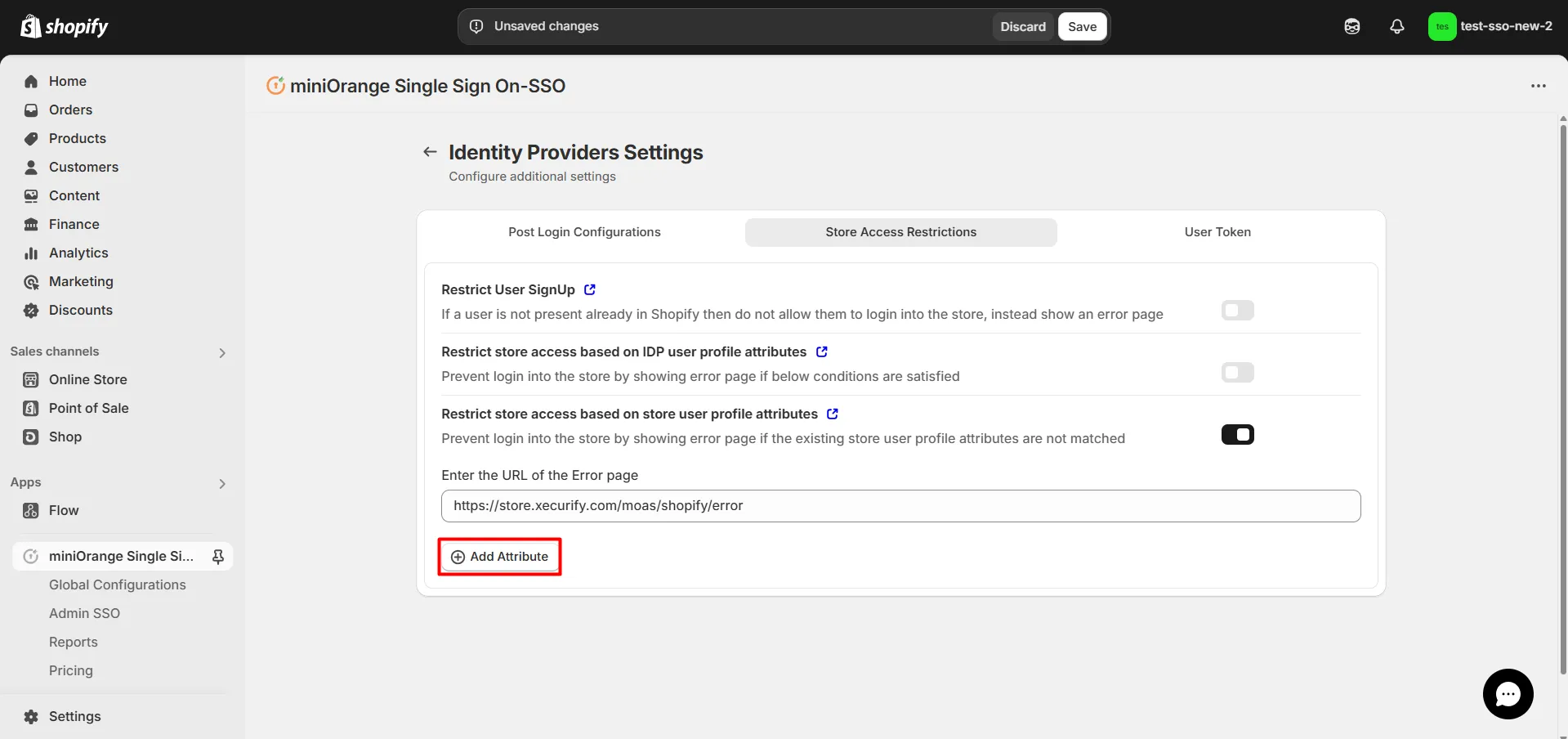Switch to Post Login Configurations tab
Screen dimensions: 1568x739
[x=584, y=232]
